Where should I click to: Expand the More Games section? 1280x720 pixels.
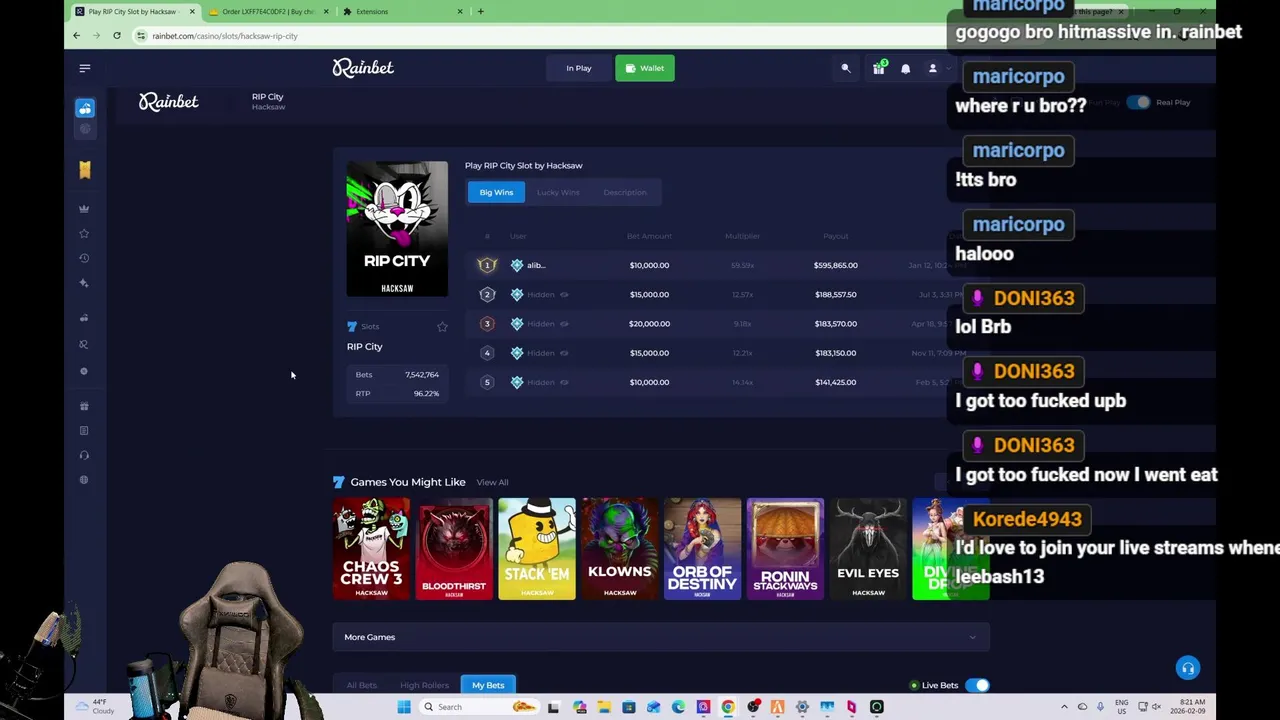pos(661,637)
